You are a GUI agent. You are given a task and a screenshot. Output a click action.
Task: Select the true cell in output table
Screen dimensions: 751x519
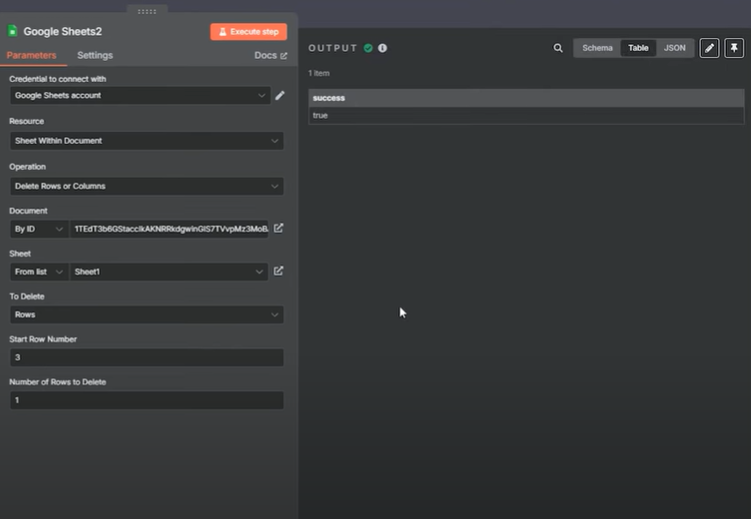[x=526, y=115]
